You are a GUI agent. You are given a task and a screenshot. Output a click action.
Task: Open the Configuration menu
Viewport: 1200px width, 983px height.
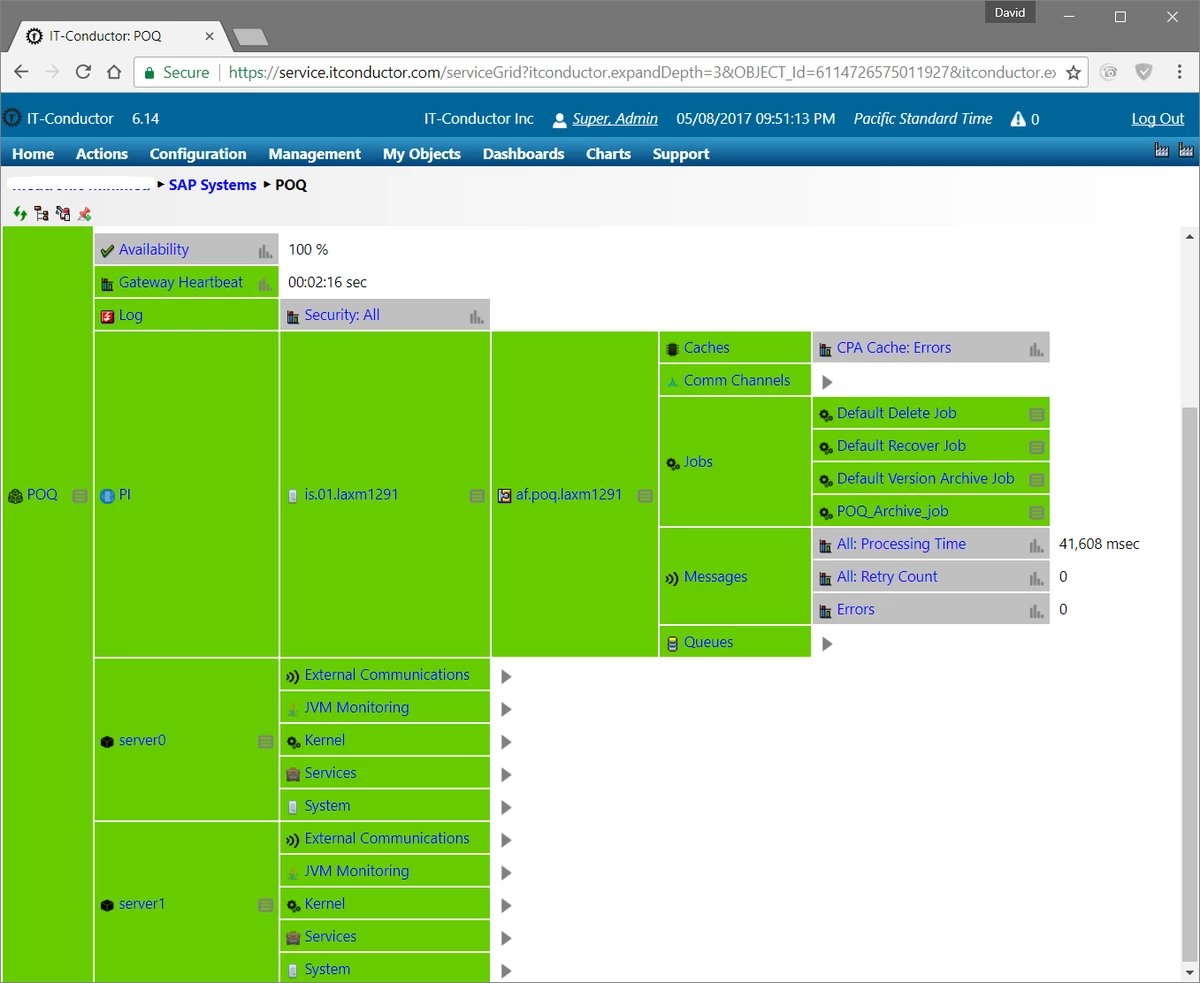coord(198,154)
